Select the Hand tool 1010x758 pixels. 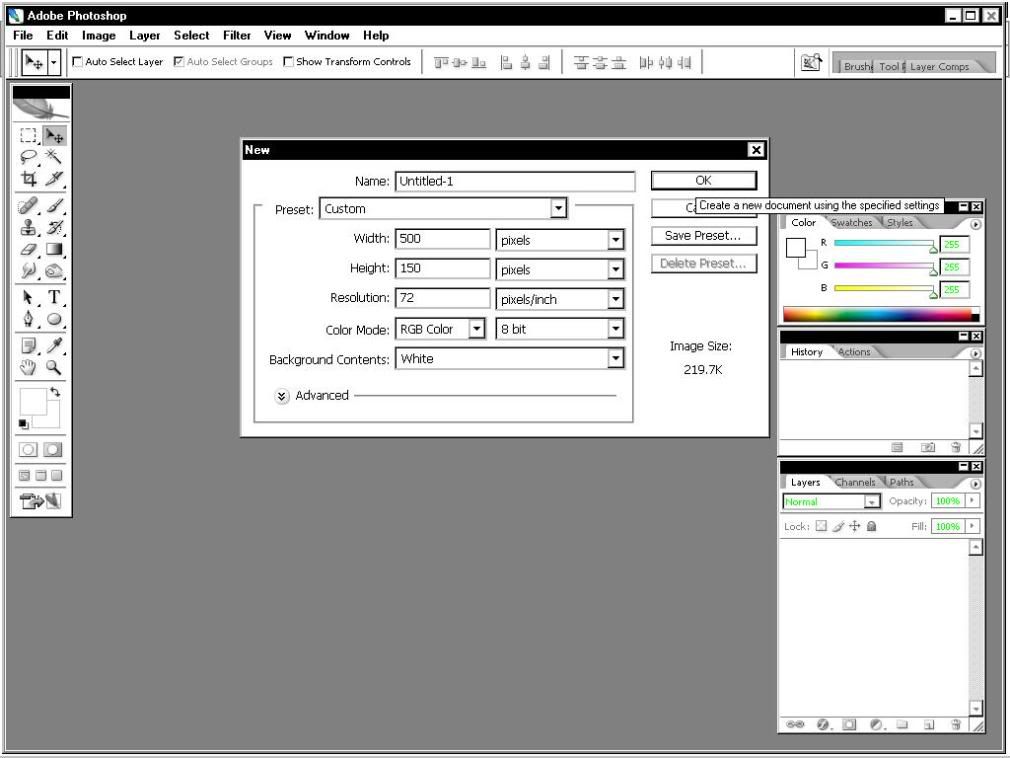click(x=28, y=368)
